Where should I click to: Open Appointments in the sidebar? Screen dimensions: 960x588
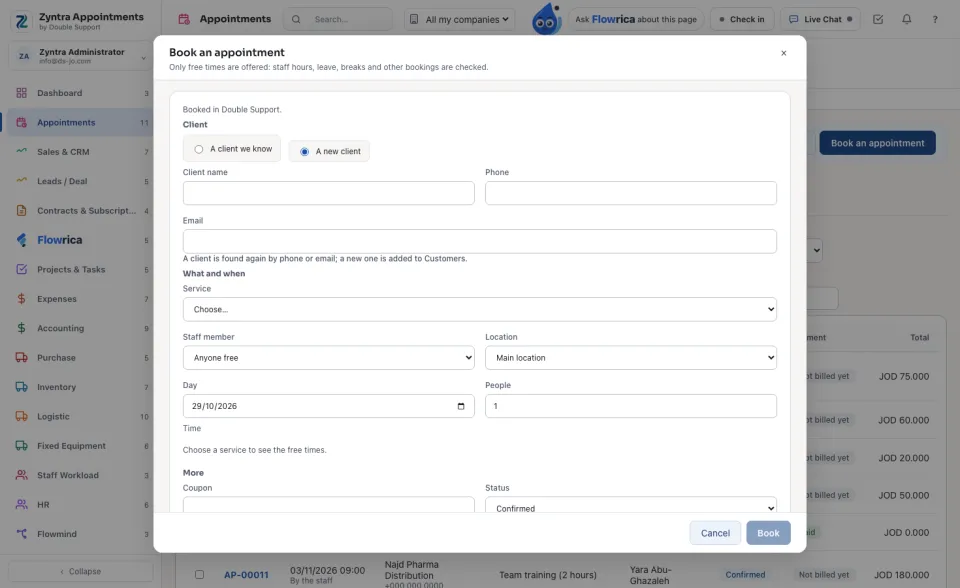pos(81,122)
